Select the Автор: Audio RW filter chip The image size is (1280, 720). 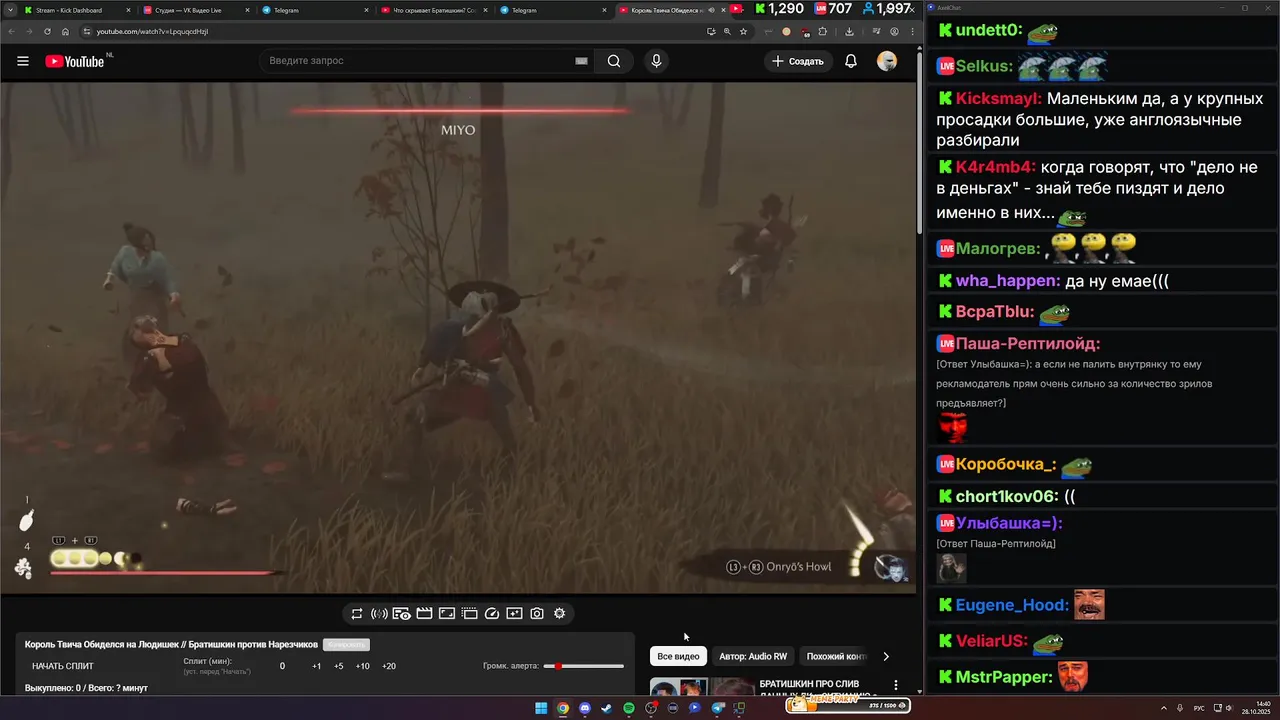pos(753,656)
